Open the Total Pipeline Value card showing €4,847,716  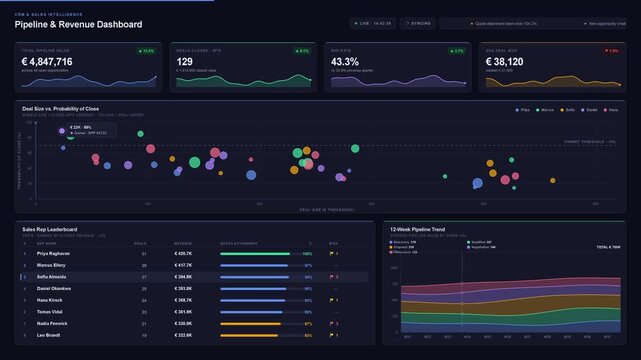point(88,67)
